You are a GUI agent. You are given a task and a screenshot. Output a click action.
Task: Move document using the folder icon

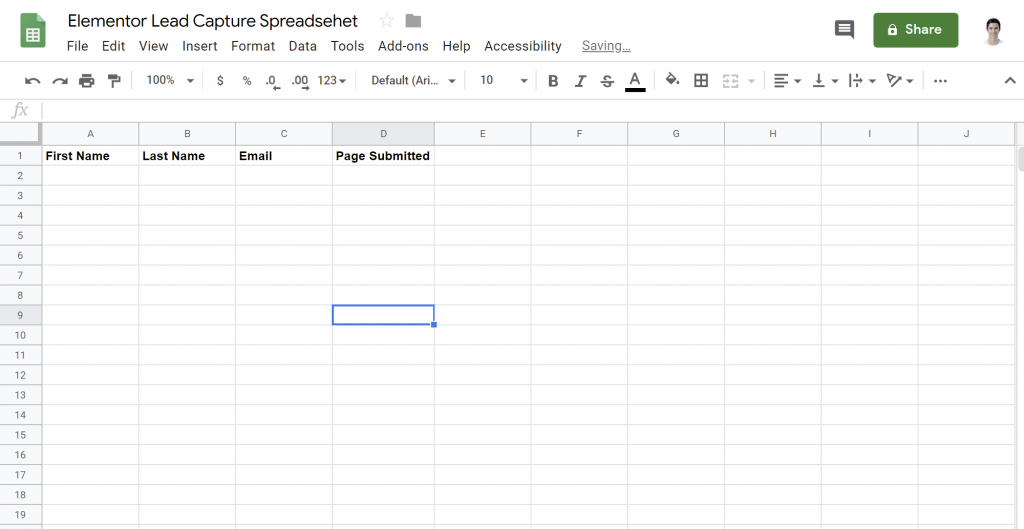pyautogui.click(x=413, y=21)
